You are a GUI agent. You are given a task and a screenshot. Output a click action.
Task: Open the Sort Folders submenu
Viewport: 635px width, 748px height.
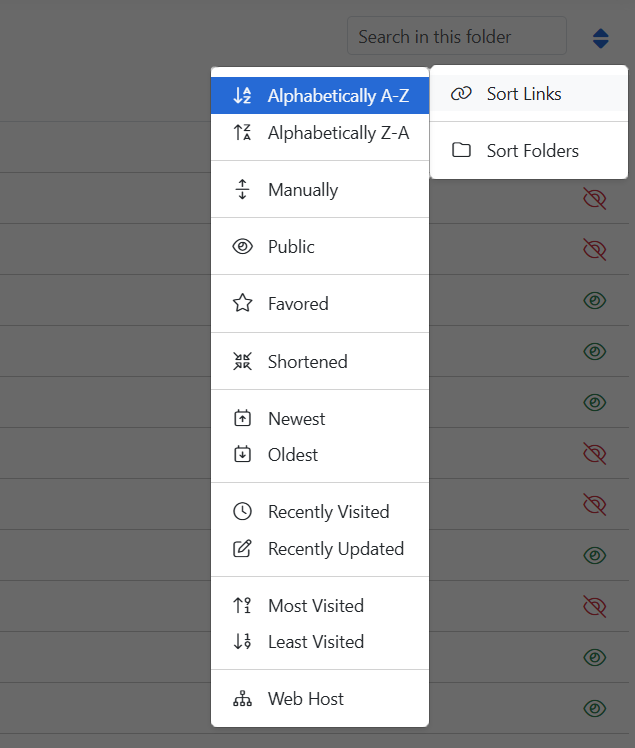coord(529,150)
